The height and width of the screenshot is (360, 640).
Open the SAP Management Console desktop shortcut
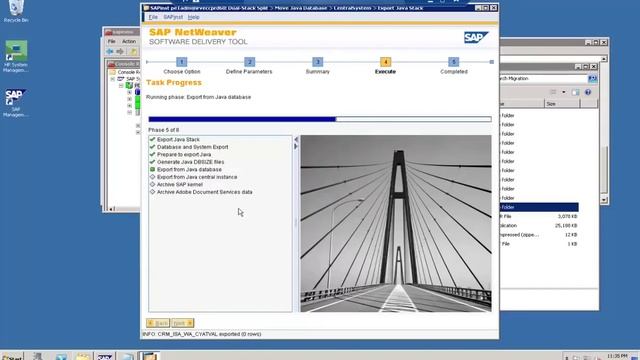point(16,103)
